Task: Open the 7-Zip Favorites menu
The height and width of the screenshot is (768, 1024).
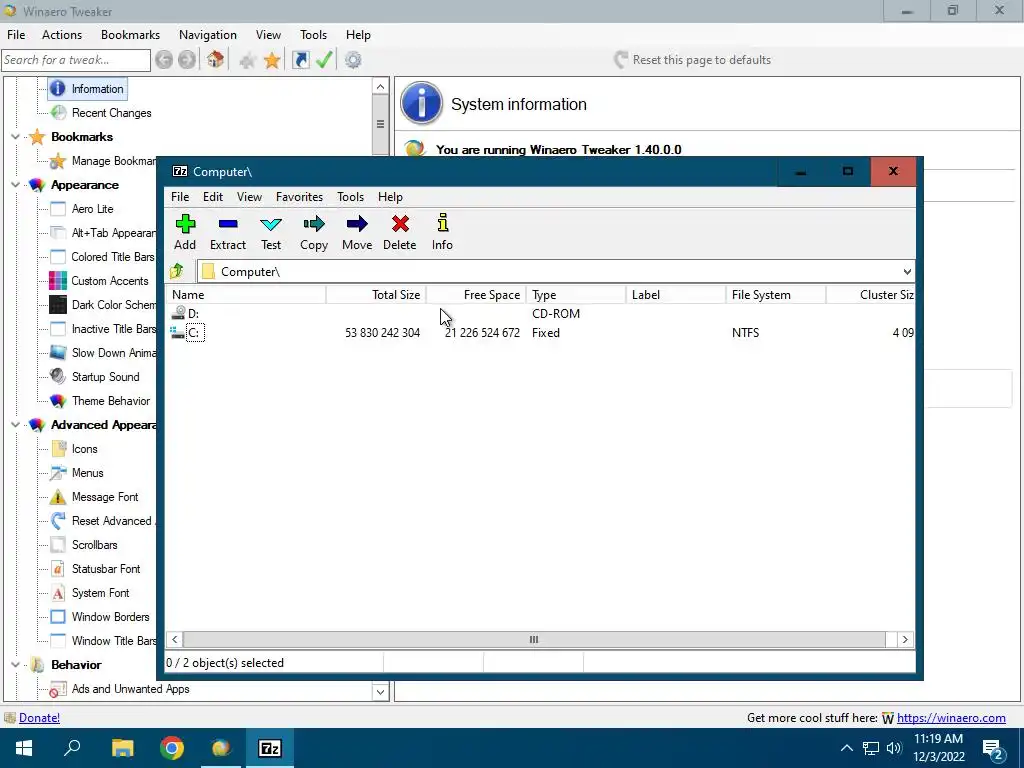Action: point(299,197)
